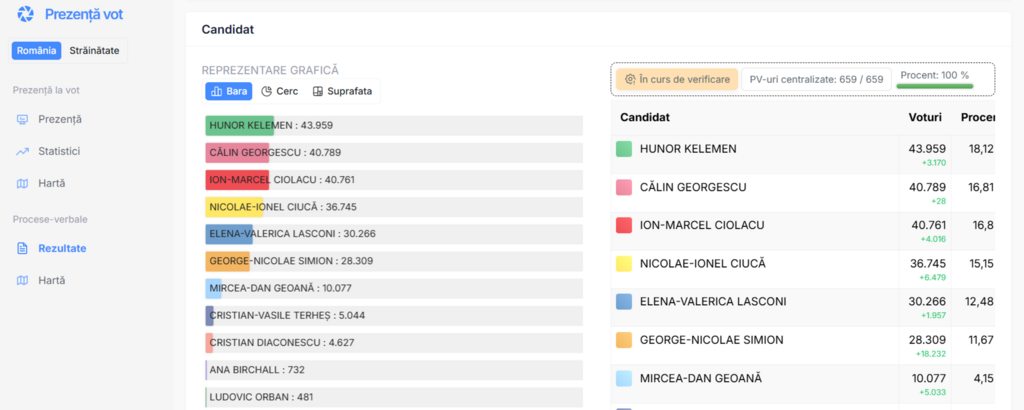Switch to Străinătate results

(x=95, y=50)
